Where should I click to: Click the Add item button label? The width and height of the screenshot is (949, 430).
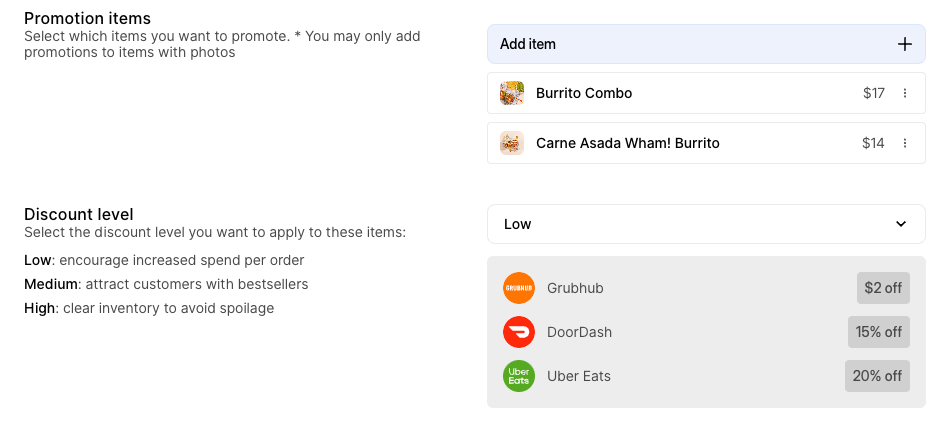click(x=528, y=44)
